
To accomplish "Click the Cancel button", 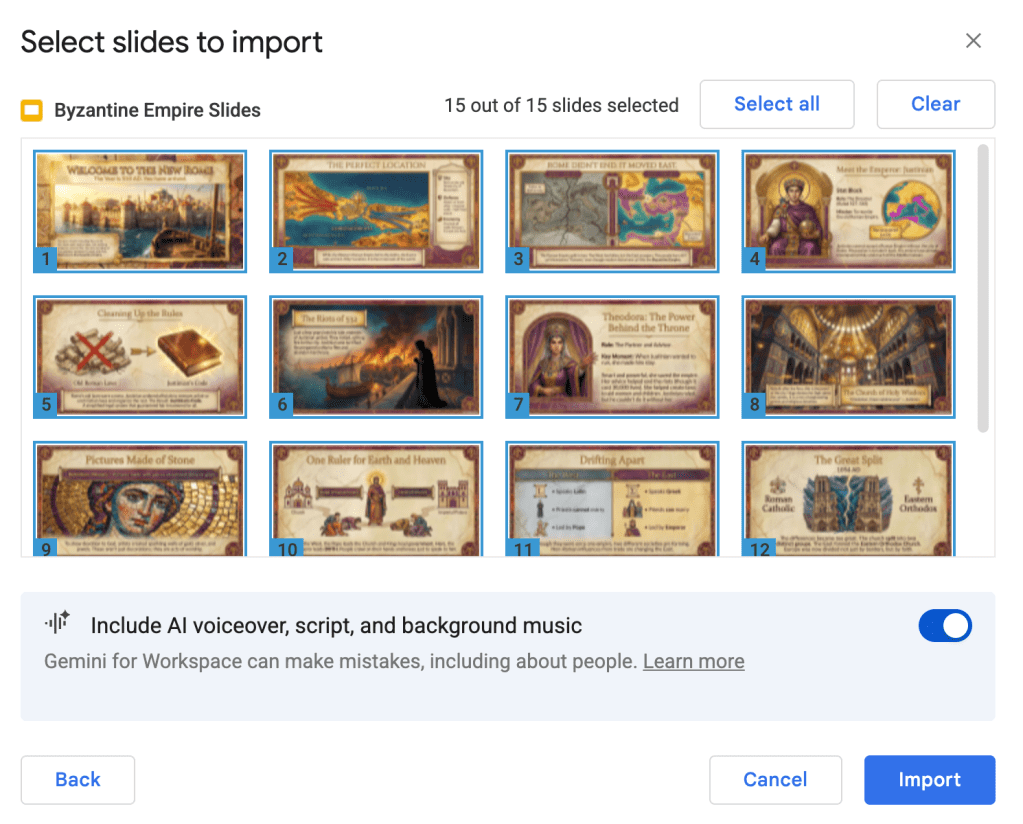I will pos(775,780).
